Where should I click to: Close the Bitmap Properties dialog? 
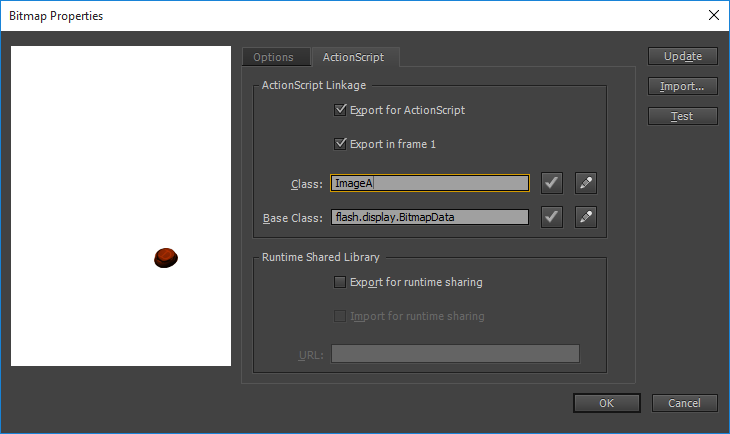(714, 15)
